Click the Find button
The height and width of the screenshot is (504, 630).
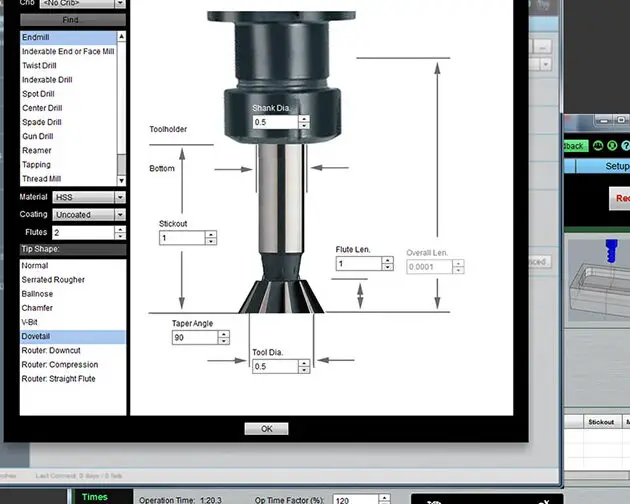tap(73, 20)
